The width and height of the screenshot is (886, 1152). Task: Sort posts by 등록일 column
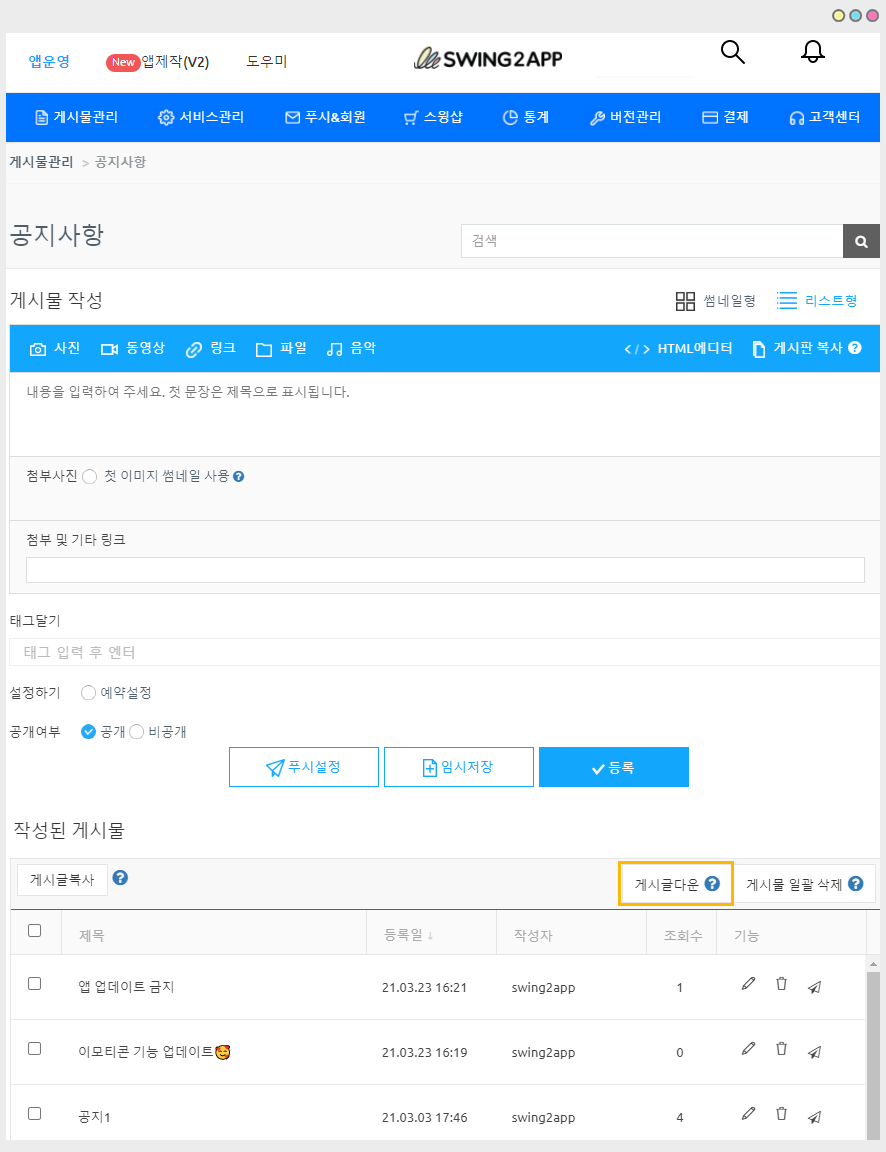(x=408, y=936)
